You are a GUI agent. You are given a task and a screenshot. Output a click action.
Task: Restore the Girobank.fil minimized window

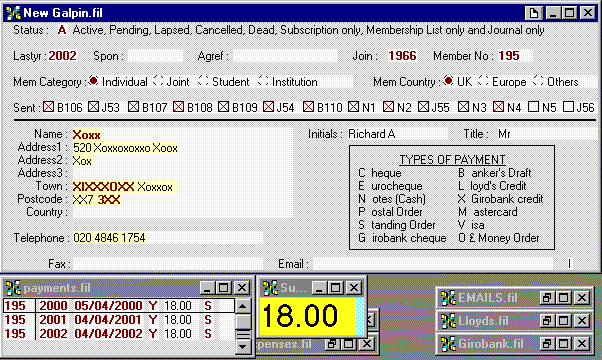(x=547, y=343)
